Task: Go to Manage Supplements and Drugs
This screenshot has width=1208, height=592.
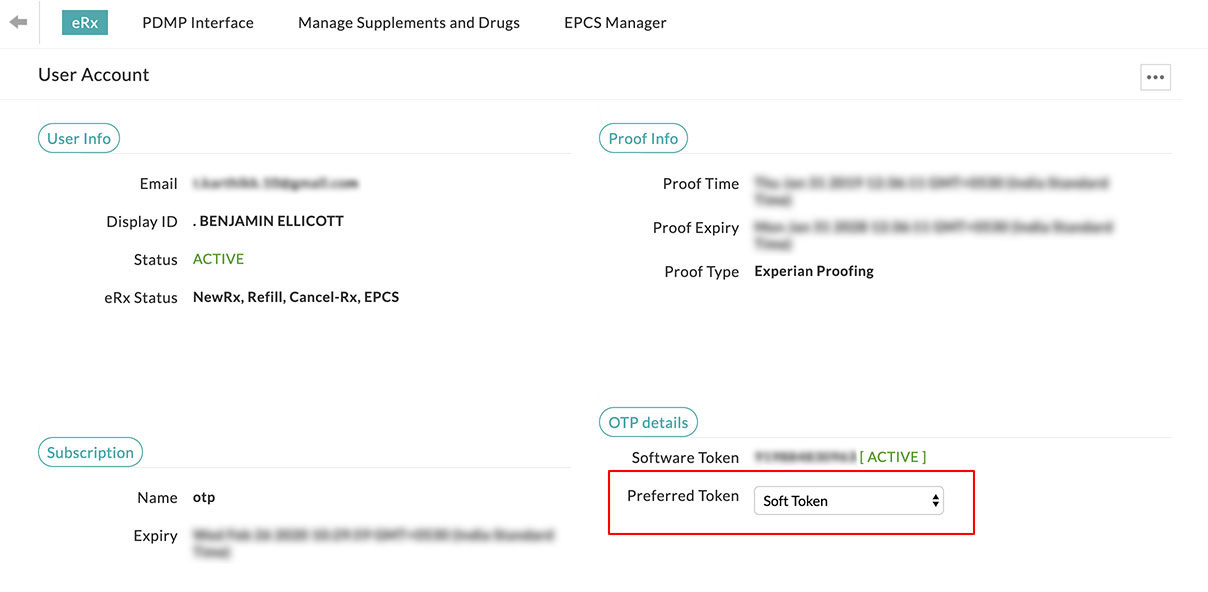Action: click(x=409, y=22)
